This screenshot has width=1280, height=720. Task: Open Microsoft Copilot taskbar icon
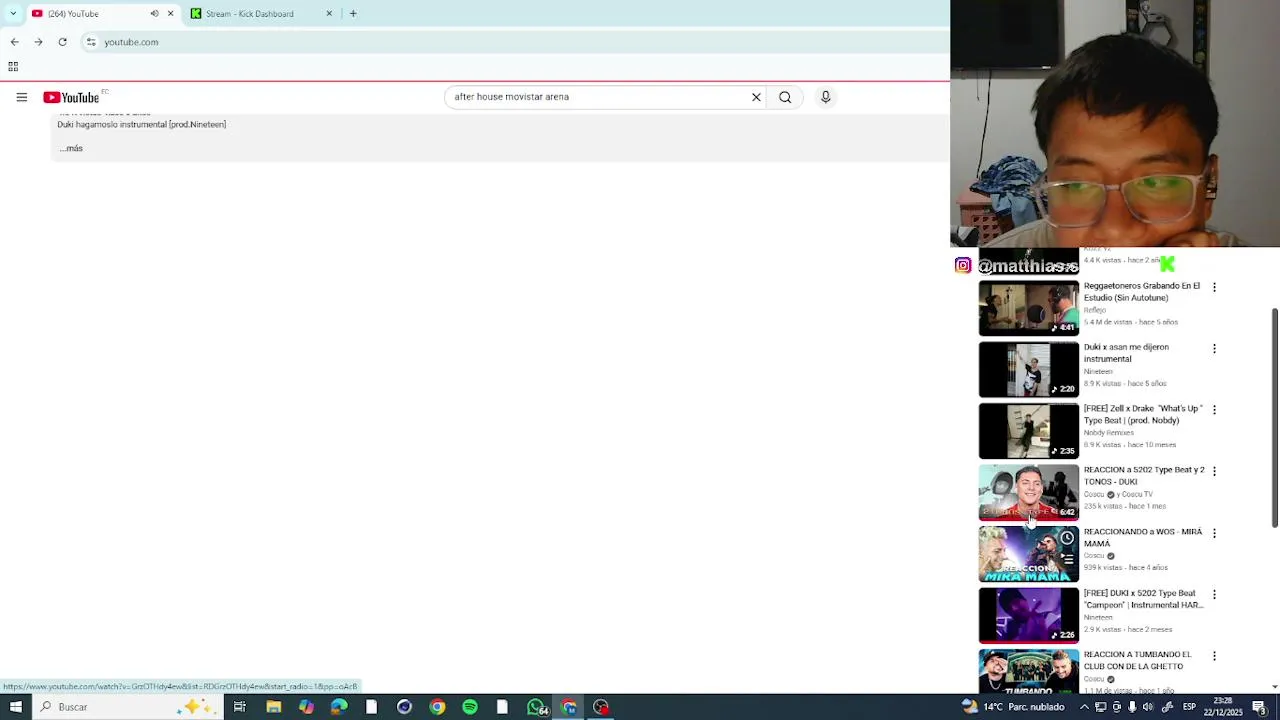306,707
